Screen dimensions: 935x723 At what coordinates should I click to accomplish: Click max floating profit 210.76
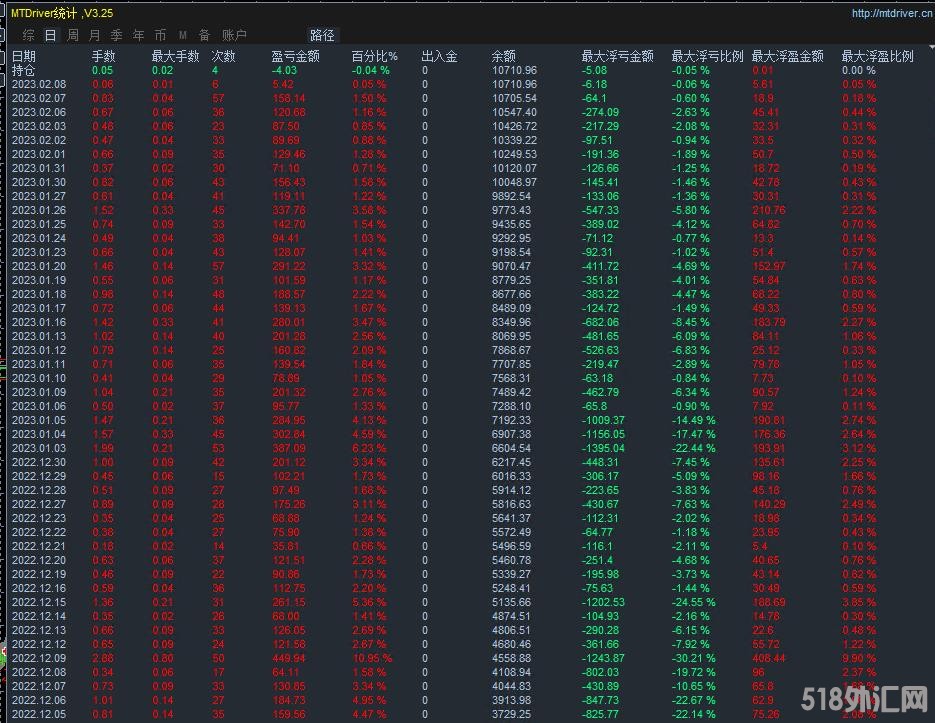(x=769, y=210)
